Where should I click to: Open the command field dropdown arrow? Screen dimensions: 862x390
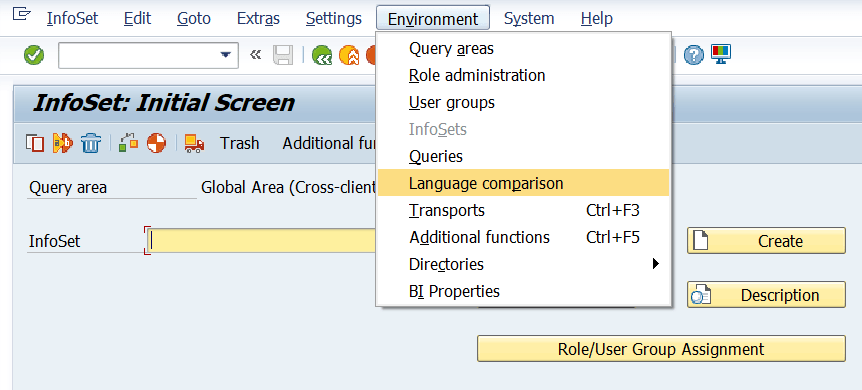click(x=225, y=55)
